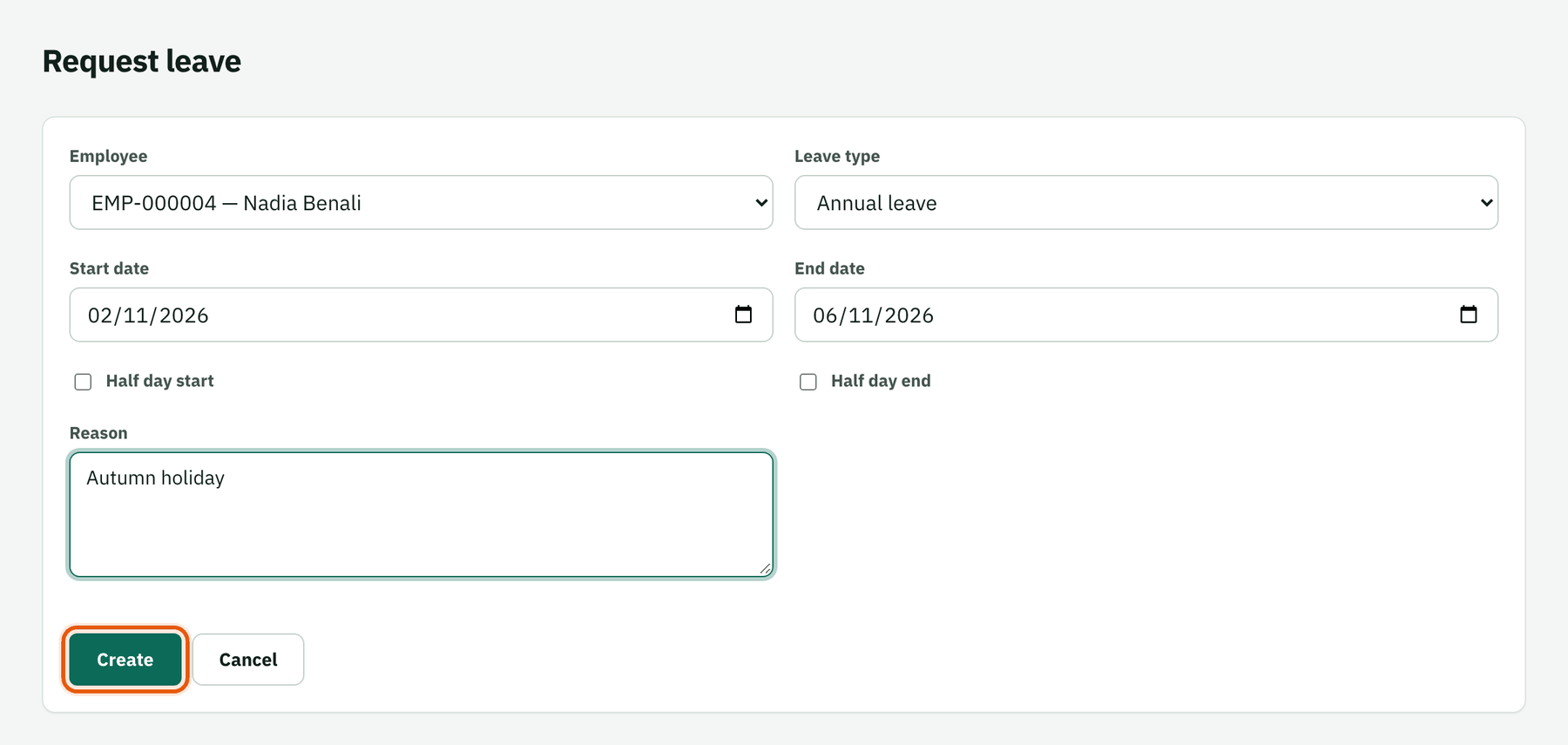Tick the Half day end checkbox
Image resolution: width=1568 pixels, height=745 pixels.
coord(808,382)
